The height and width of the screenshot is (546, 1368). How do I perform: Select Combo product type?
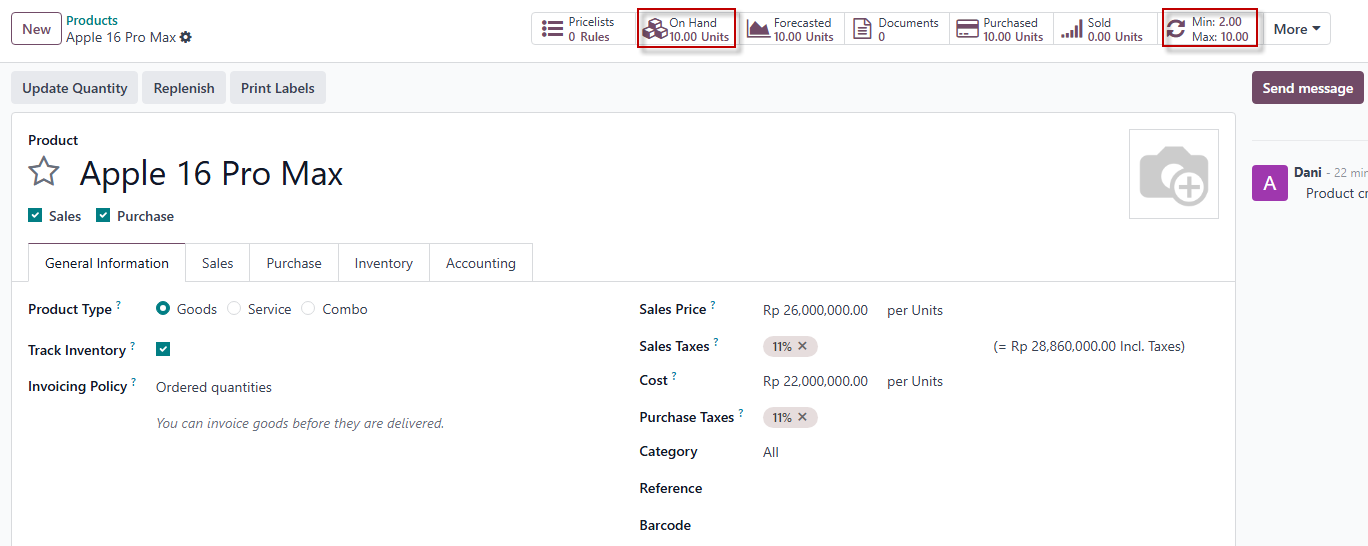coord(308,309)
